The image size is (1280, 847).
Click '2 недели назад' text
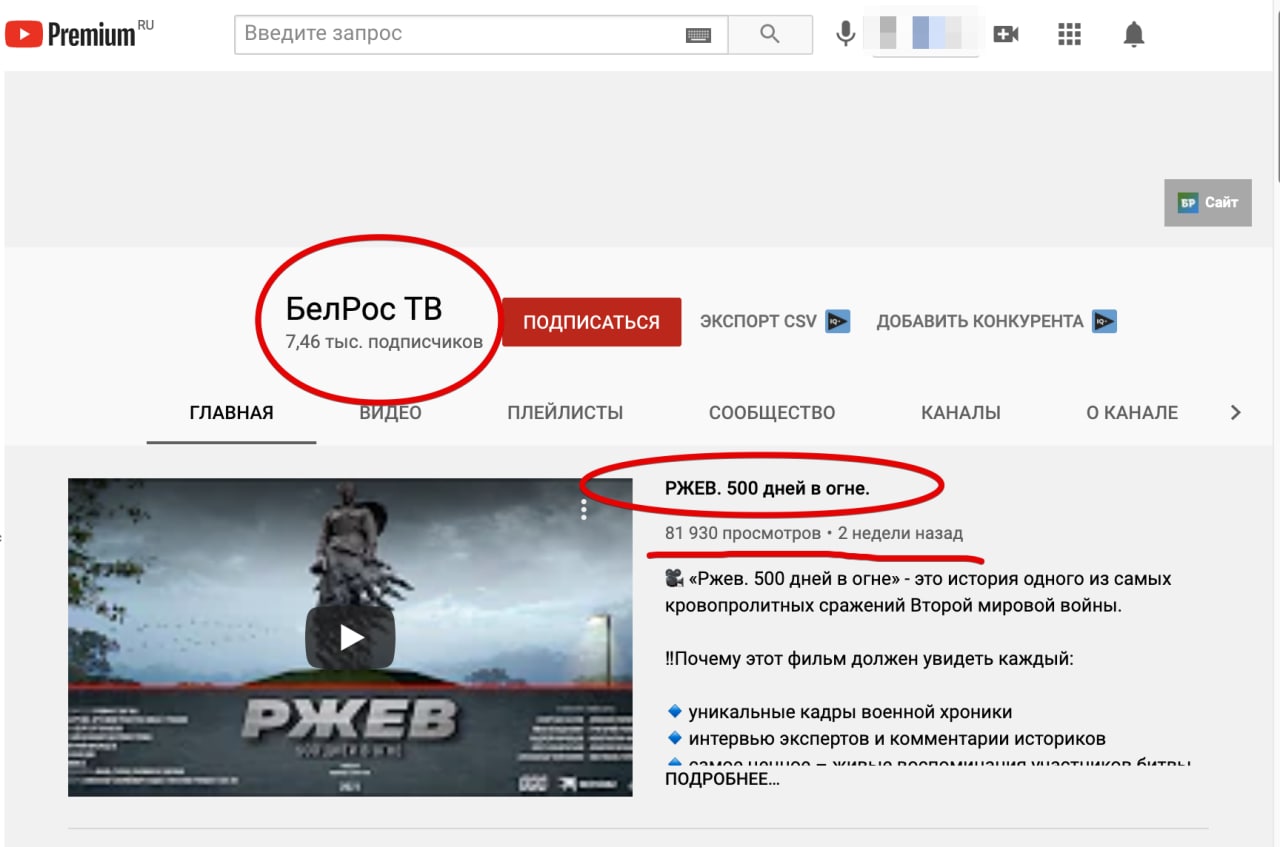click(900, 534)
